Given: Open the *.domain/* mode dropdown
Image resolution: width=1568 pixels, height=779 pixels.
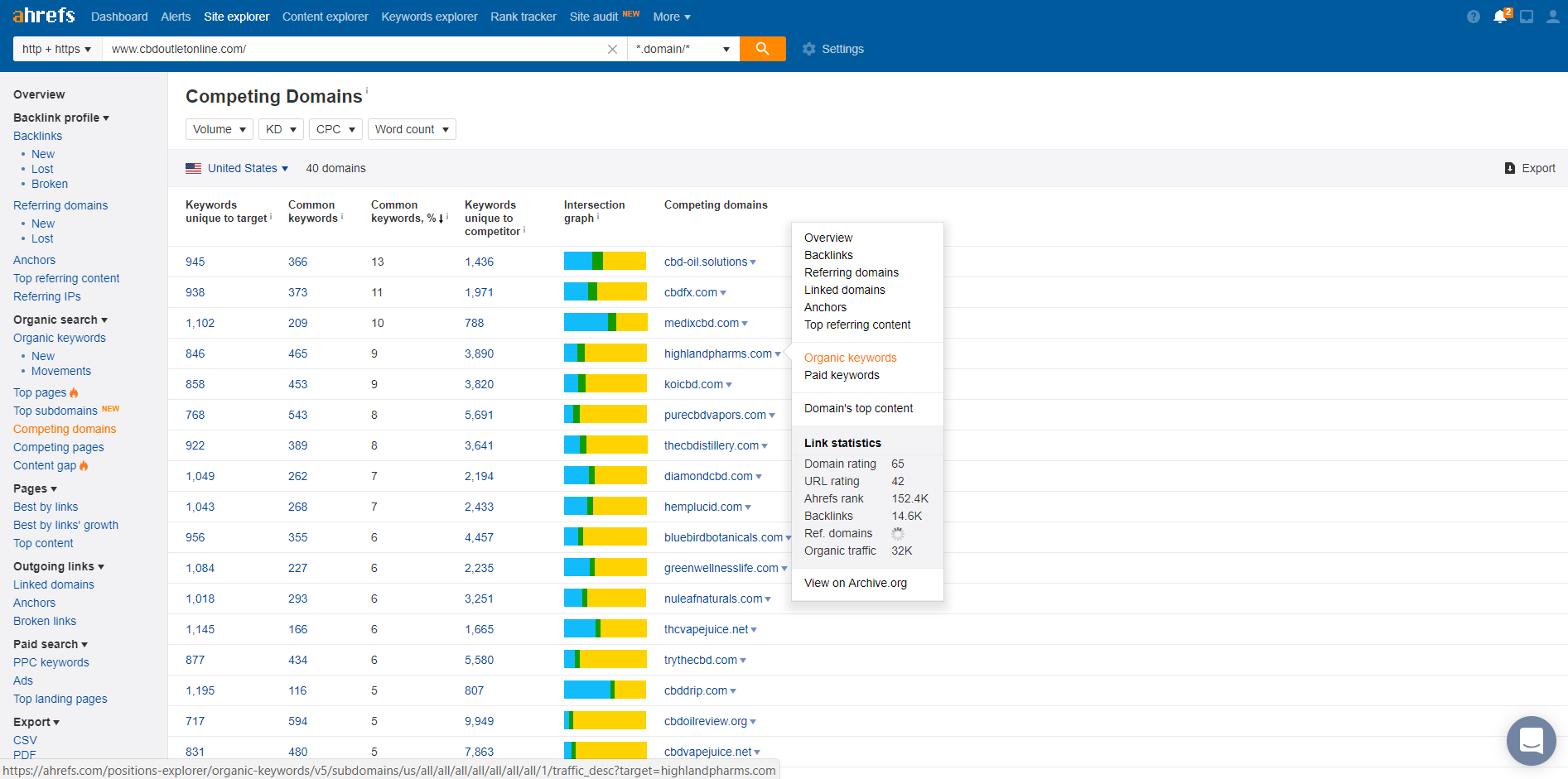Looking at the screenshot, I should (x=683, y=49).
